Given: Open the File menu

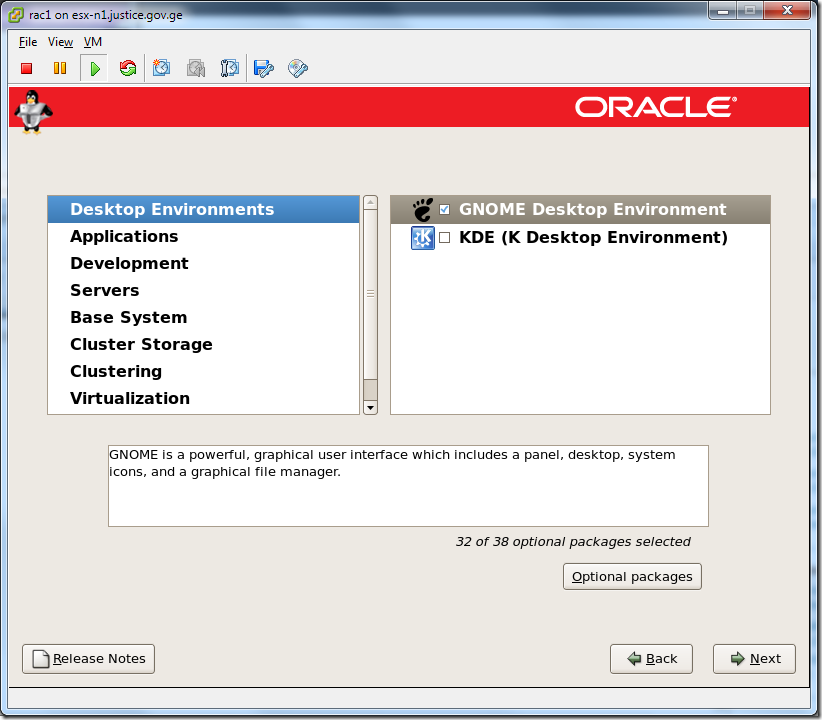Looking at the screenshot, I should click(27, 42).
